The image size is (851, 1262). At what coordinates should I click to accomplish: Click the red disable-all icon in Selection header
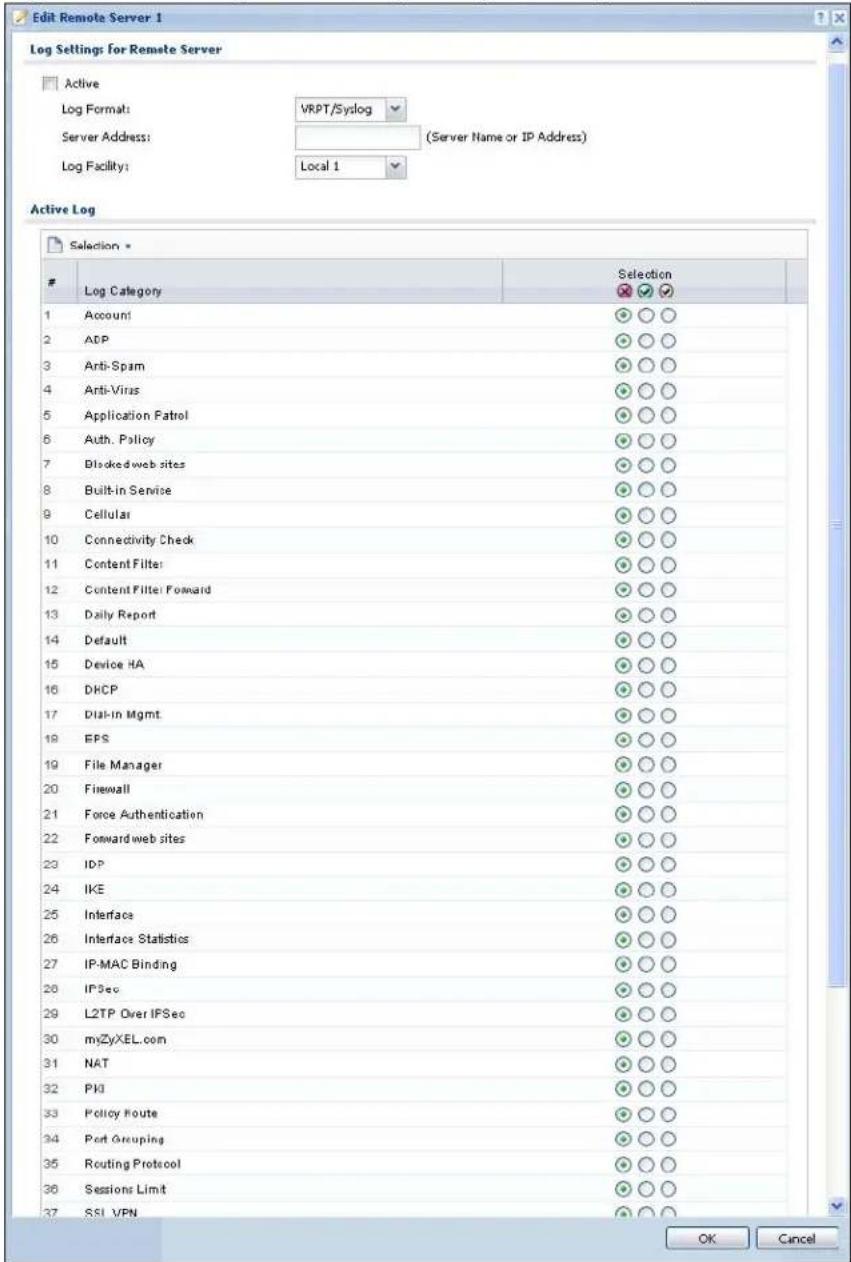[626, 292]
